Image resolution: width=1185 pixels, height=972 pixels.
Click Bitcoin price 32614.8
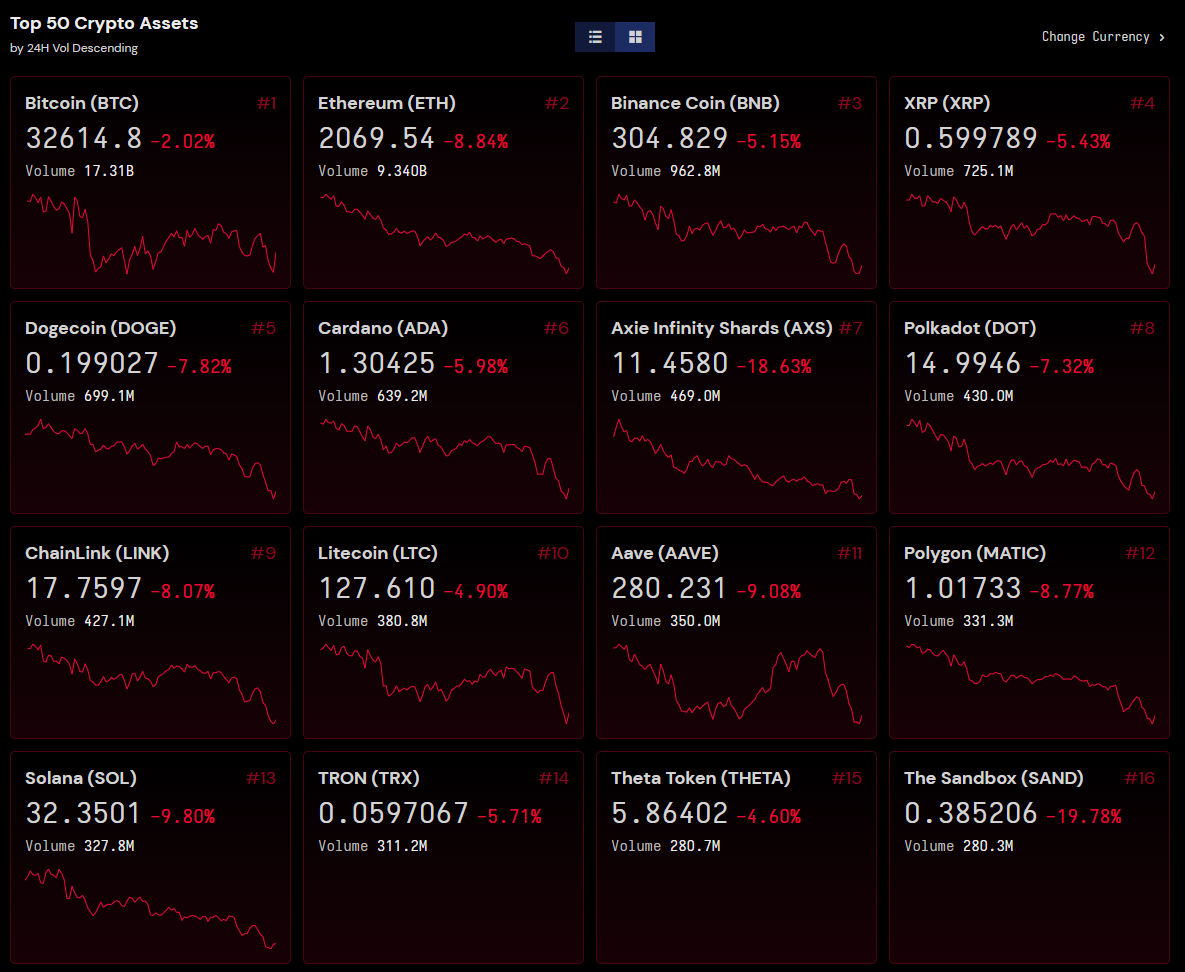[84, 138]
